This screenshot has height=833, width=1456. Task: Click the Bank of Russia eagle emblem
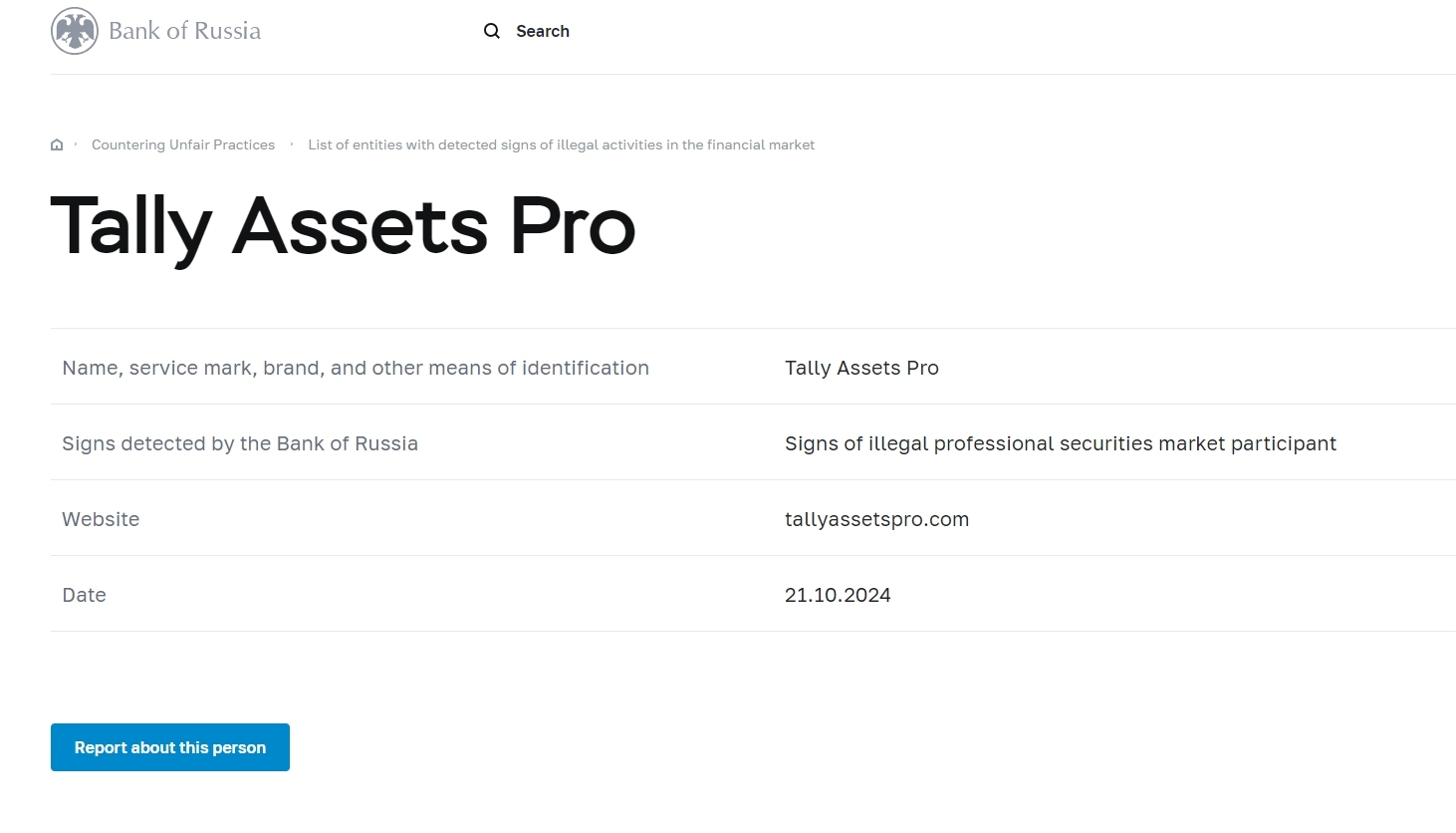point(75,31)
